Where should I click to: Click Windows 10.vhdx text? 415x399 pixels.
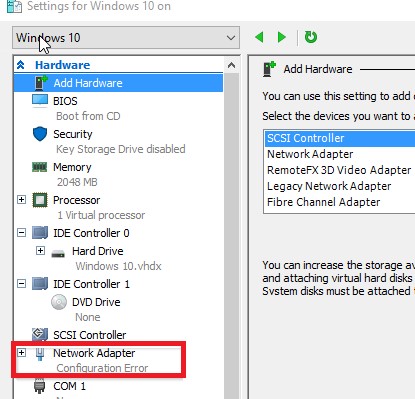point(118,266)
